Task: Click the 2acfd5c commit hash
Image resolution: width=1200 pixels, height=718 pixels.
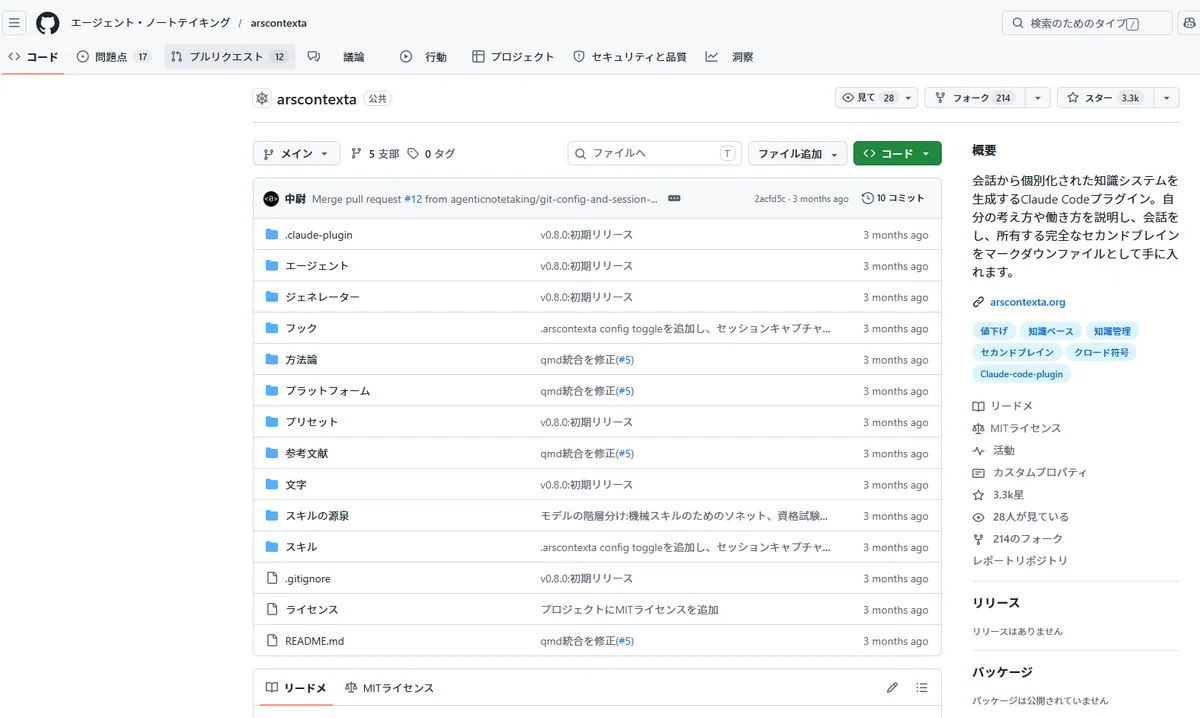Action: (x=769, y=199)
